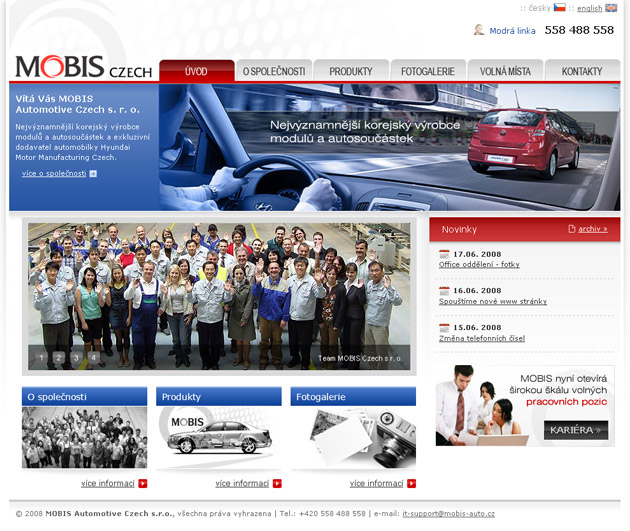Image resolution: width=630 pixels, height=531 pixels.
Task: Click Team MOBIS Czech s.r.o. caption
Action: pos(360,358)
